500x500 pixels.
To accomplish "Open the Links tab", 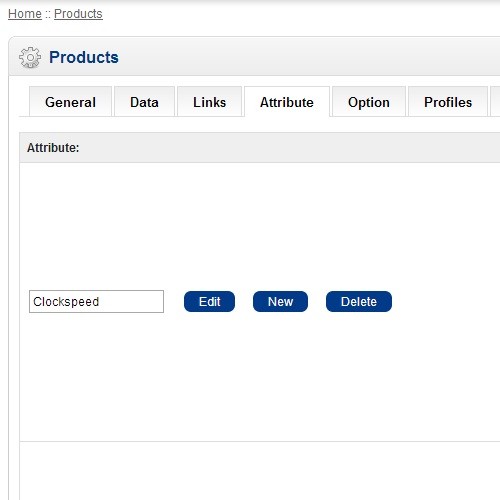I will 210,102.
